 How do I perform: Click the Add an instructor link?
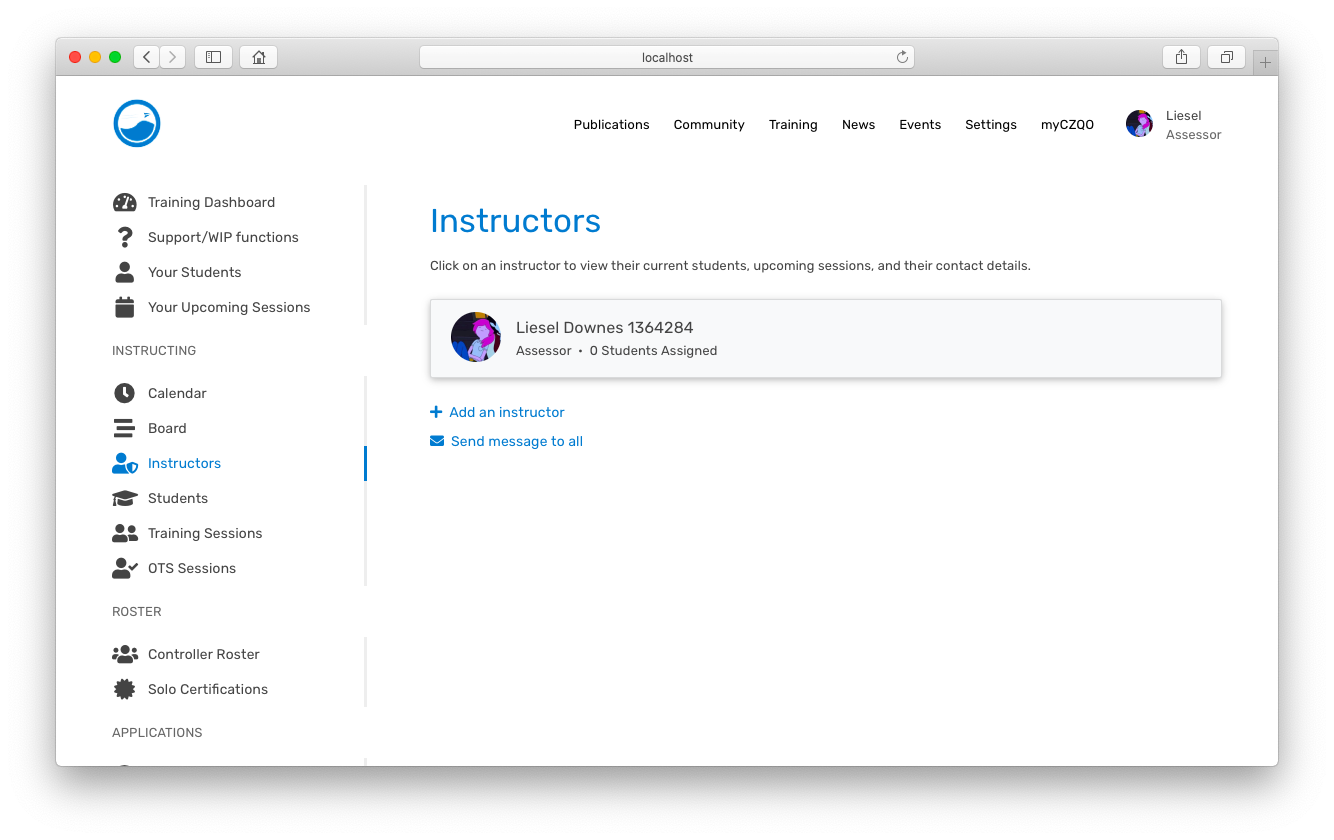[497, 412]
